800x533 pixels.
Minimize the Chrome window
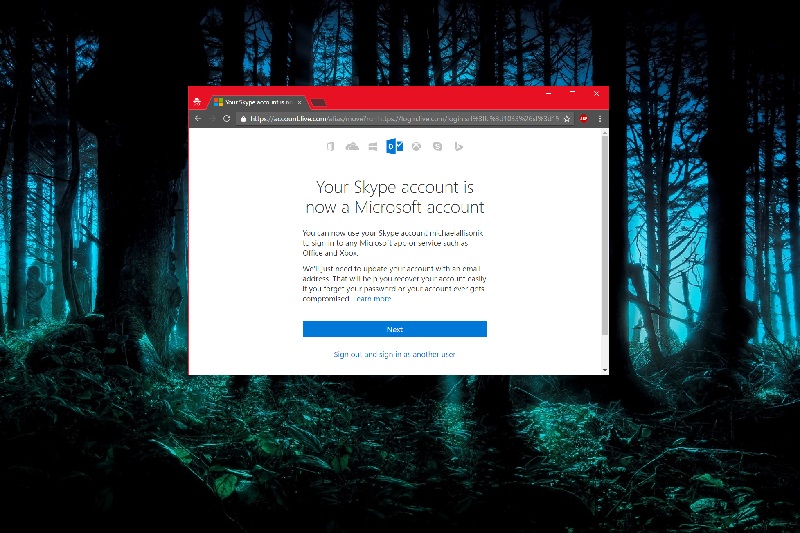tap(548, 93)
